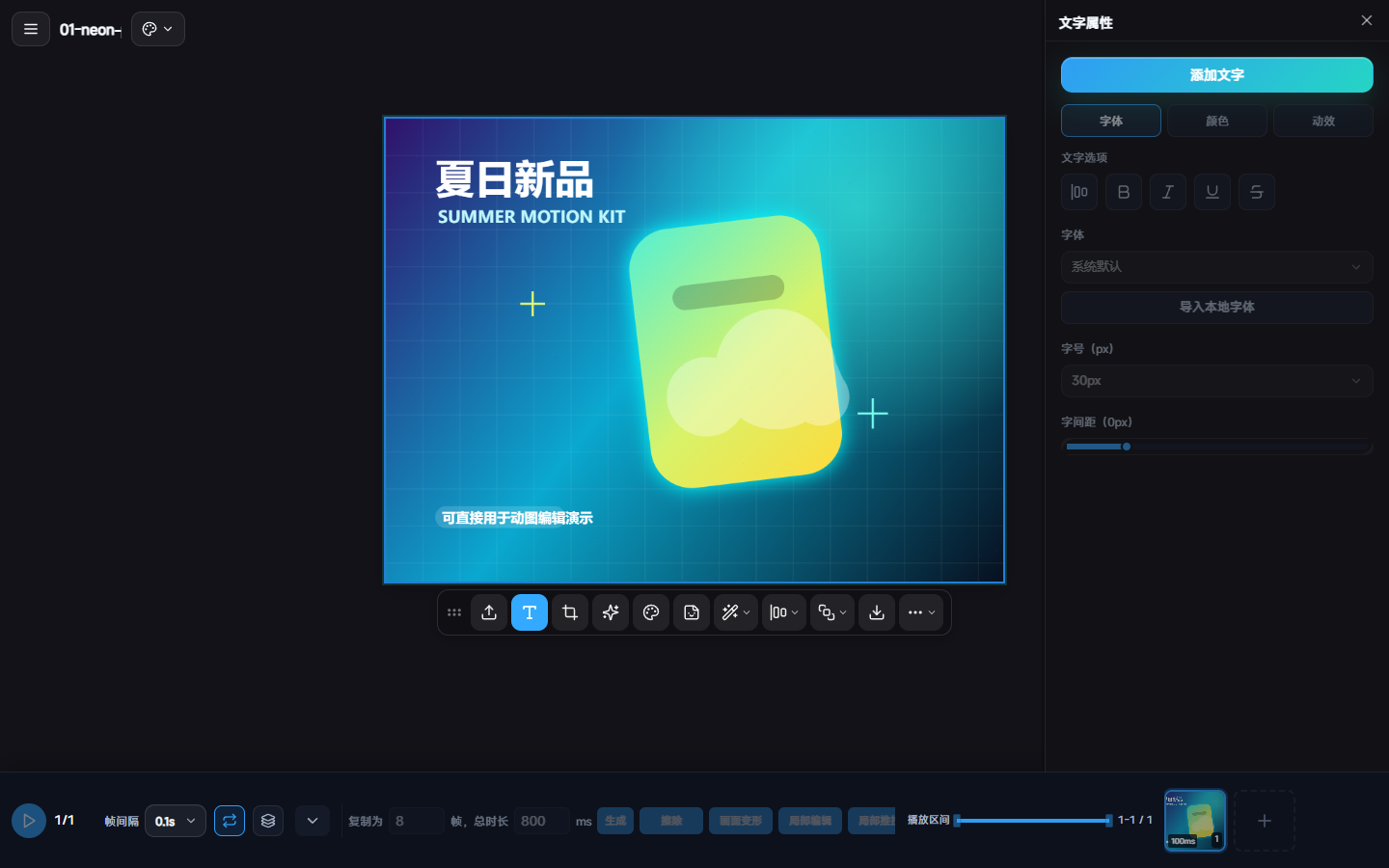Open the 系统默认 font dropdown
The image size is (1389, 868).
[1216, 267]
